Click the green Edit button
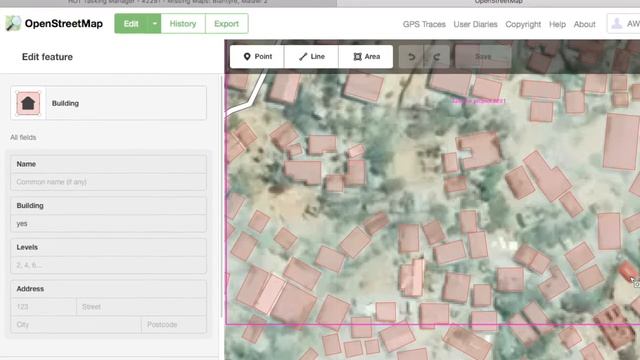This screenshot has width=640, height=360. pos(131,24)
